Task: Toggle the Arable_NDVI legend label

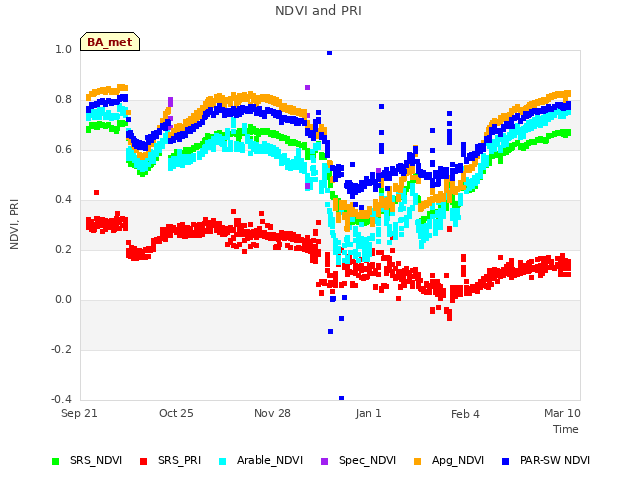Action: tap(270, 460)
